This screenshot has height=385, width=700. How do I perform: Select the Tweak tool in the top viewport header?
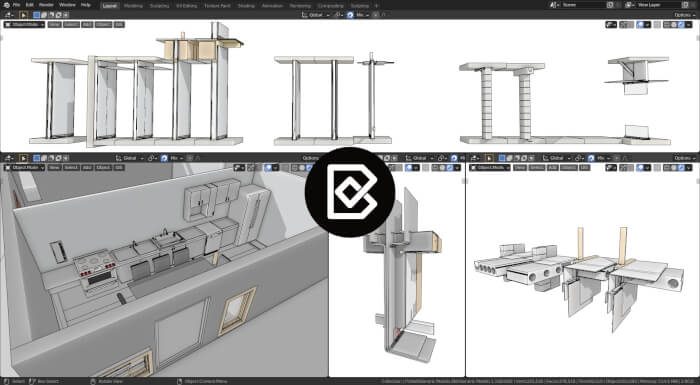click(23, 15)
